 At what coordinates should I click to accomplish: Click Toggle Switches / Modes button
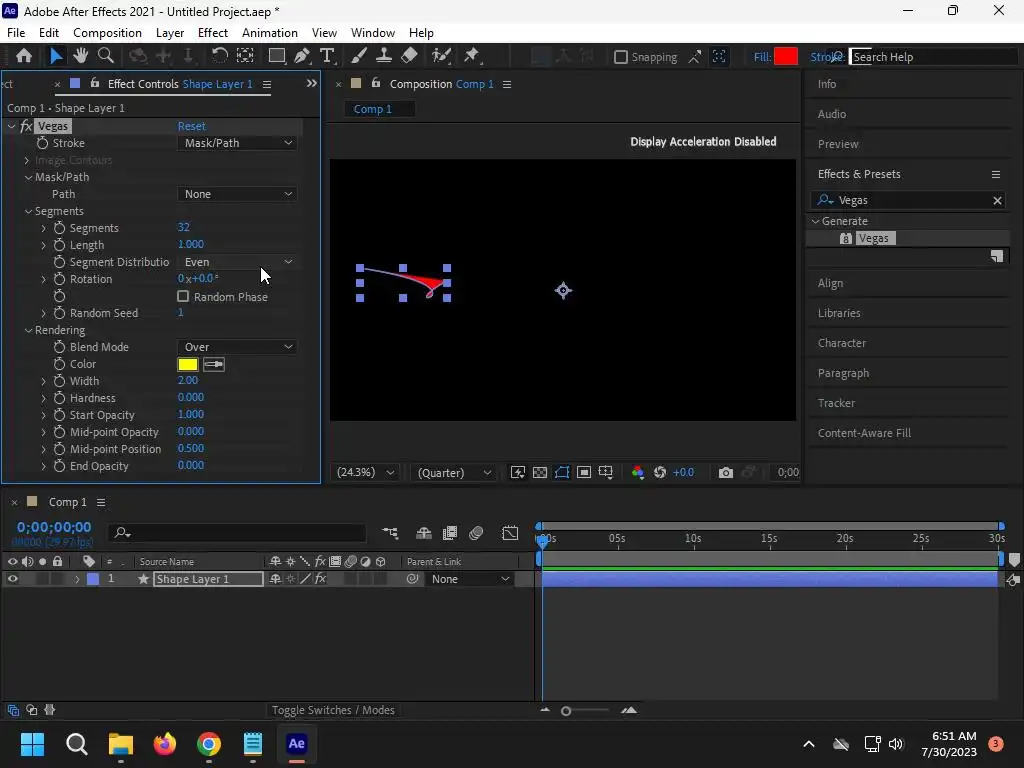(333, 710)
